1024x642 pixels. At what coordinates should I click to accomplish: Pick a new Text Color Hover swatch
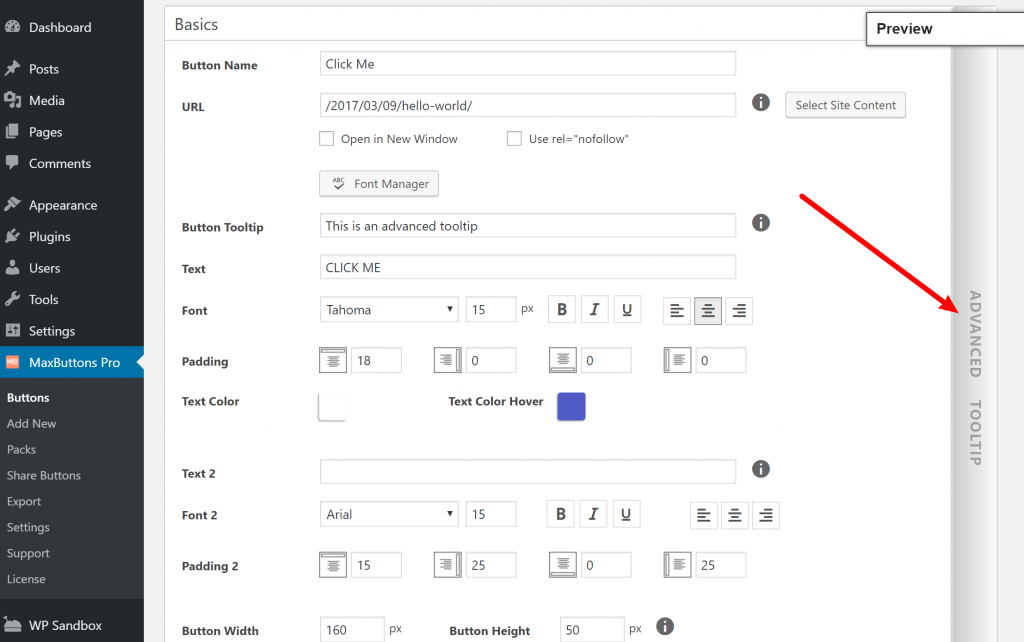click(x=570, y=406)
